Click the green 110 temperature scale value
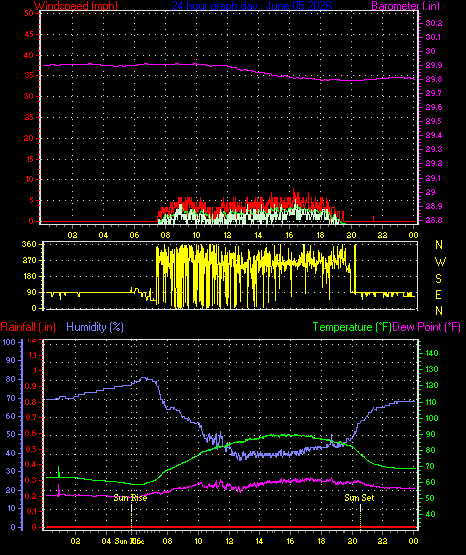This screenshot has height=555, width=466. coord(431,402)
